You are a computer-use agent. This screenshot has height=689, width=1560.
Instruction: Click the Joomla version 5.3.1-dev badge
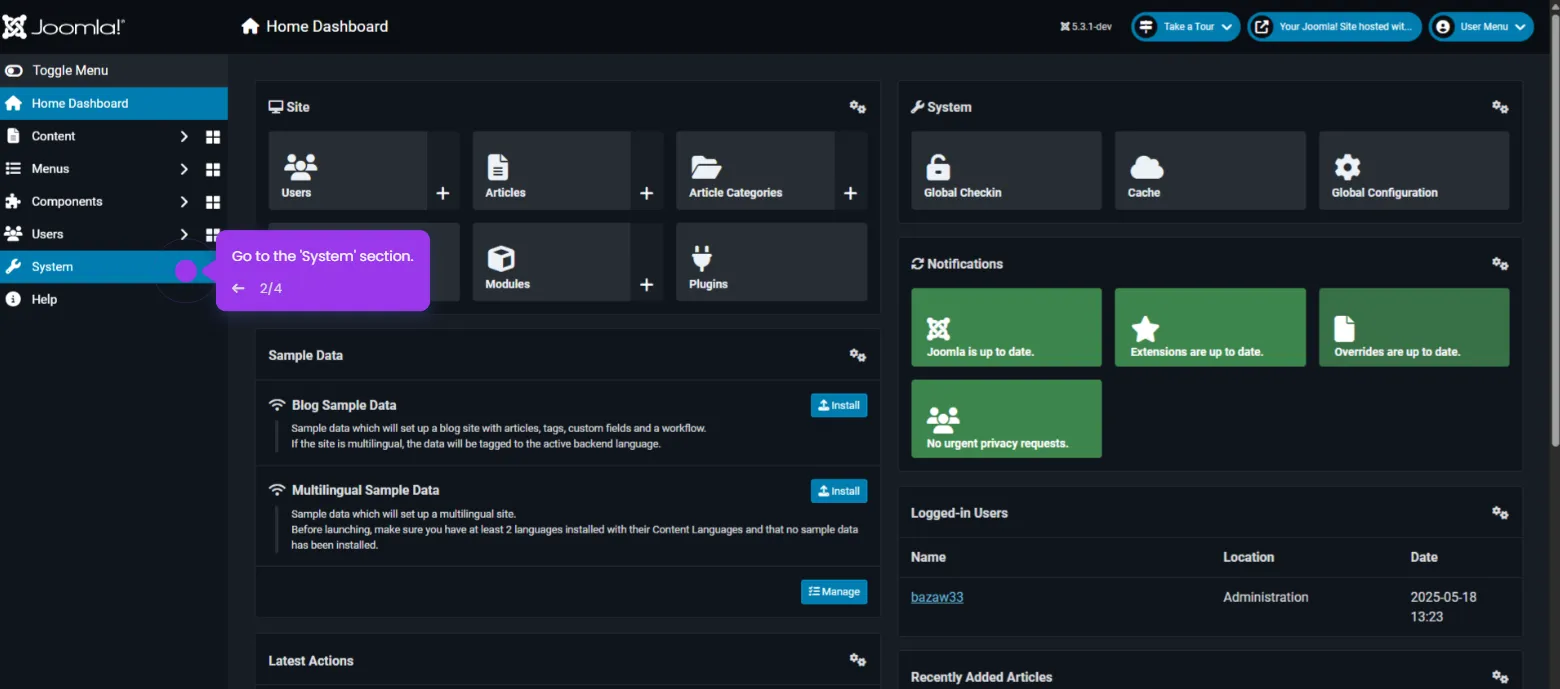[1086, 27]
